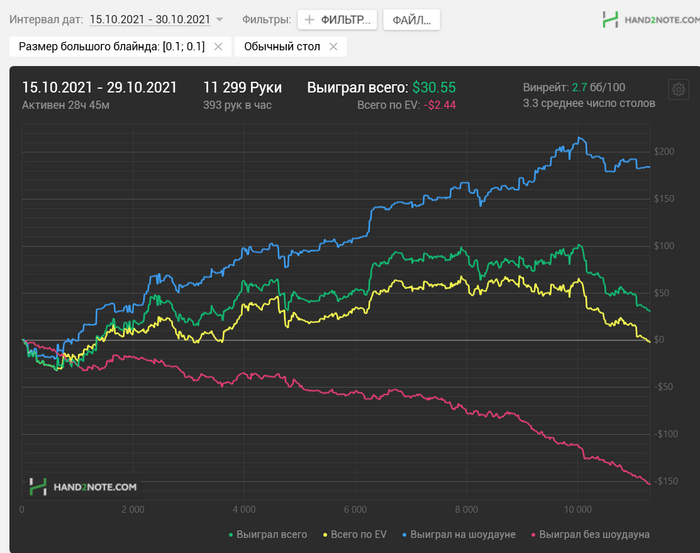Viewport: 700px width, 553px height.
Task: Click the $50 y-axis label
Action: [x=662, y=293]
